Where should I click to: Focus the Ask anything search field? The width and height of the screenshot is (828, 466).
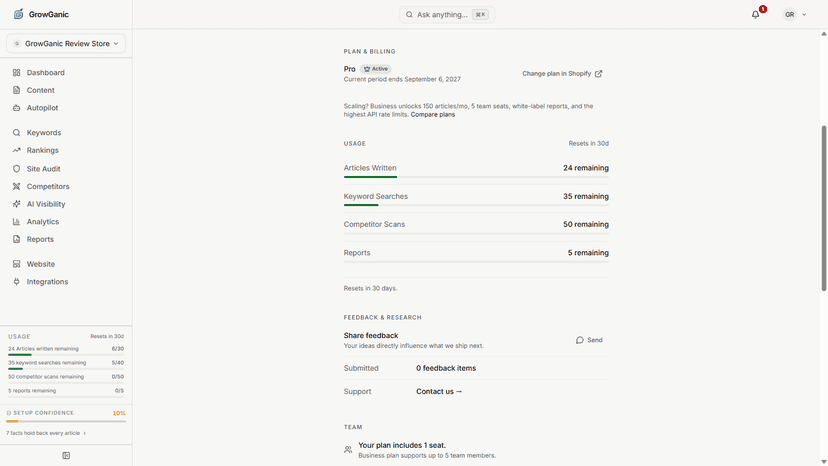click(447, 15)
